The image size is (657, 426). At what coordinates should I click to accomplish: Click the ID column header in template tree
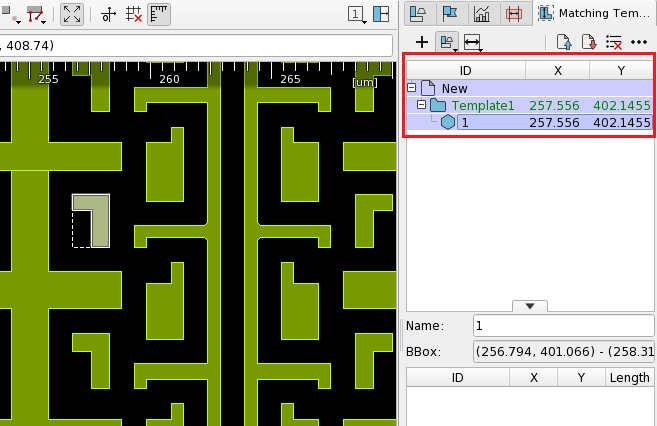466,70
